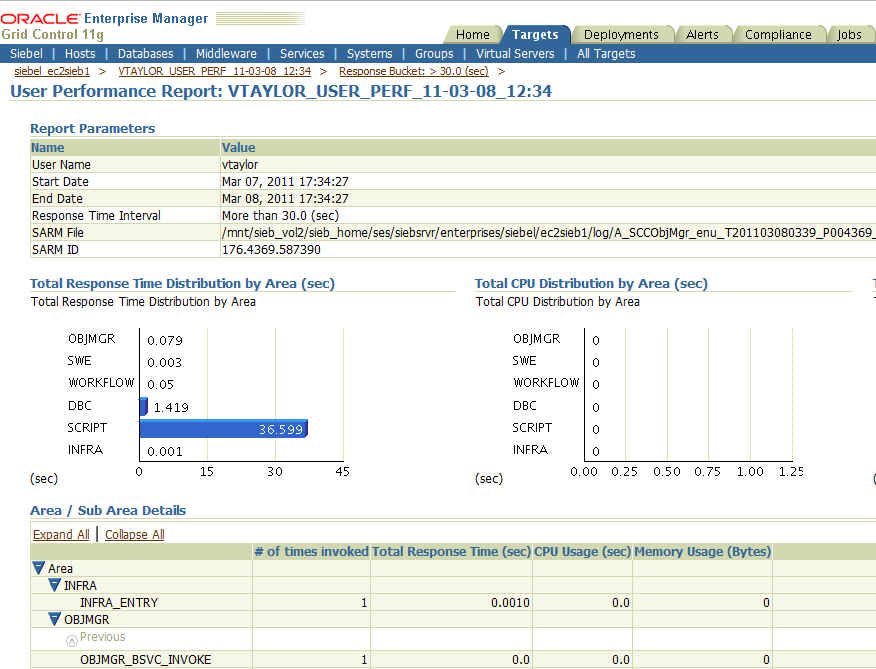
Task: Collapse the Area tree root
Action: point(39,568)
